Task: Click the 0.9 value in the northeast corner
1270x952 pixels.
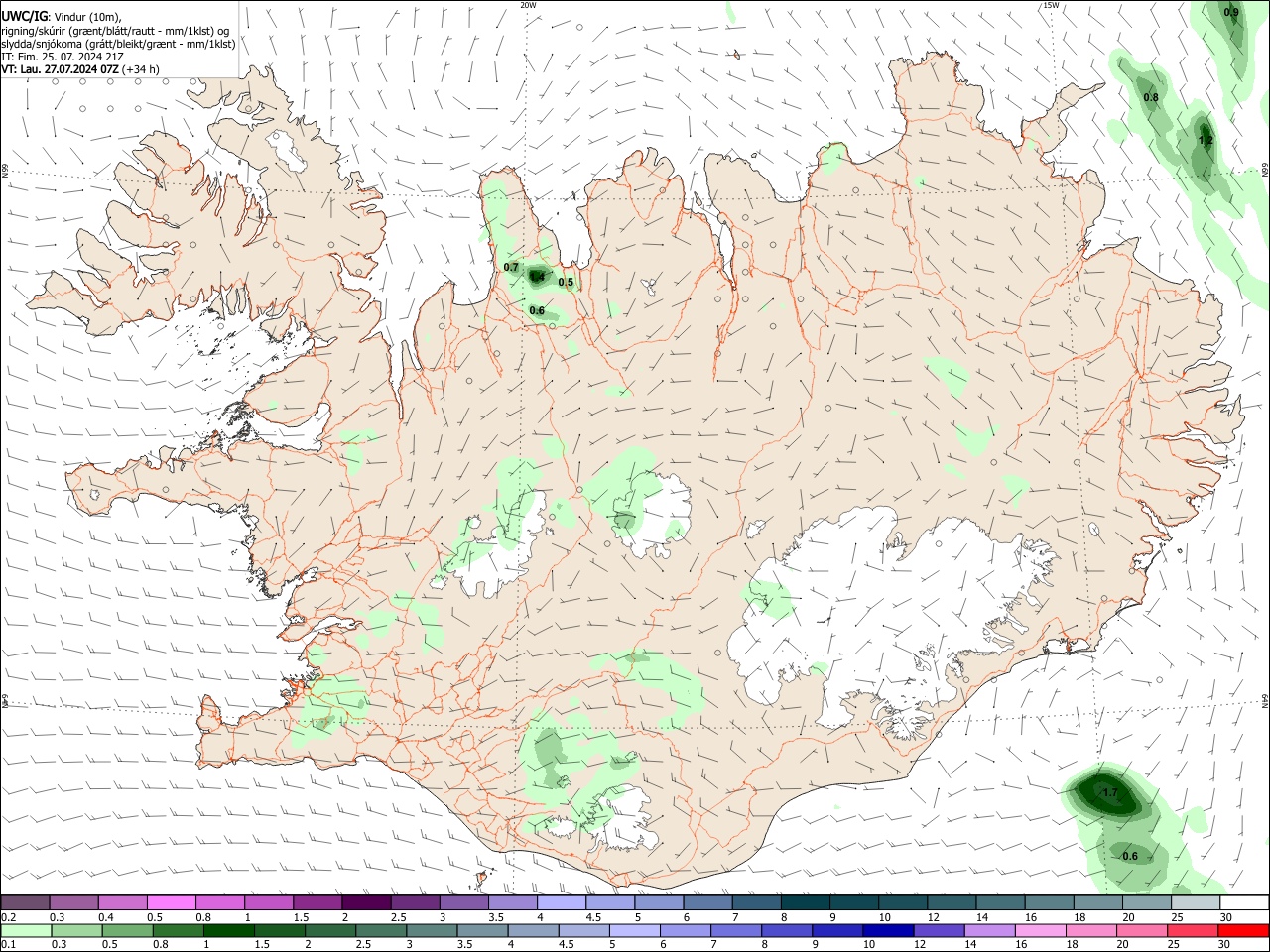Action: [1231, 12]
